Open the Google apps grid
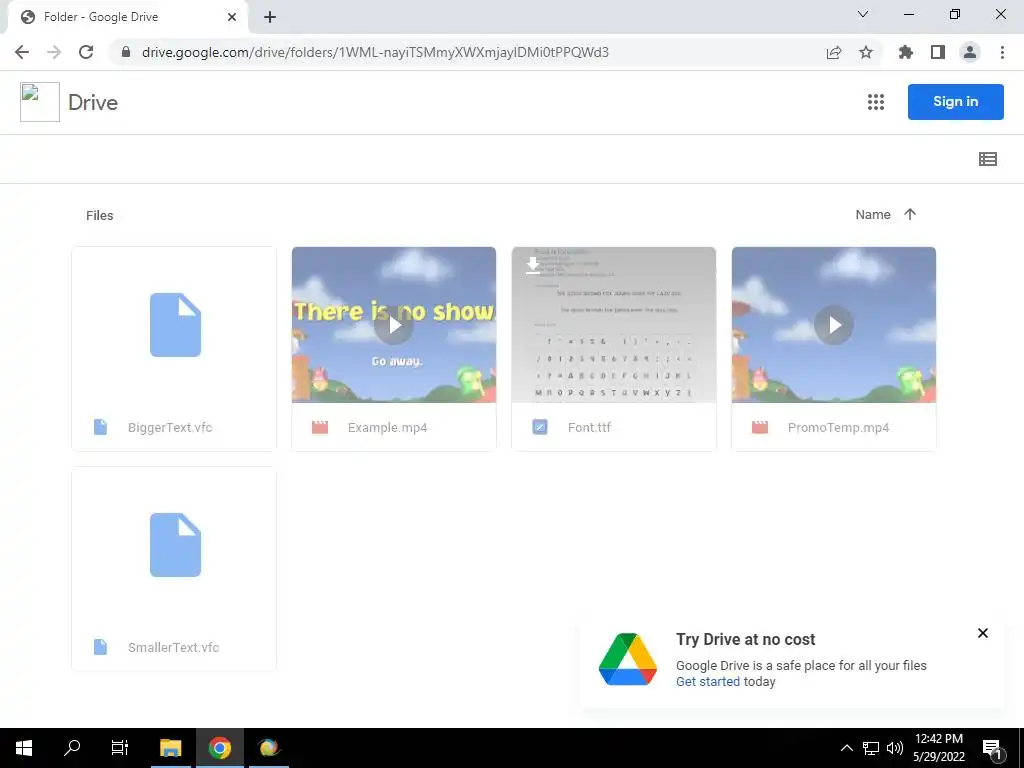The width and height of the screenshot is (1024, 768). tap(876, 102)
